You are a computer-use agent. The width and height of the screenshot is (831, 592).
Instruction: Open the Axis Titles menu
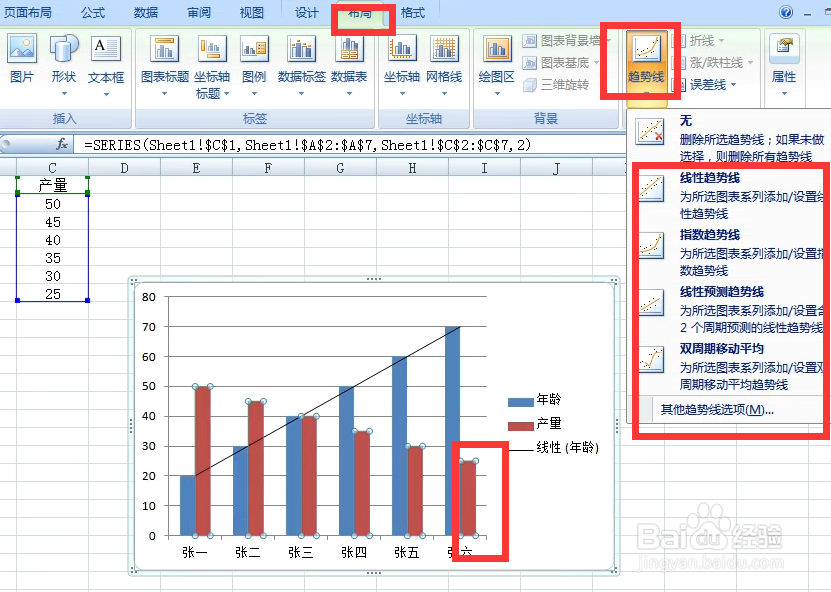212,67
